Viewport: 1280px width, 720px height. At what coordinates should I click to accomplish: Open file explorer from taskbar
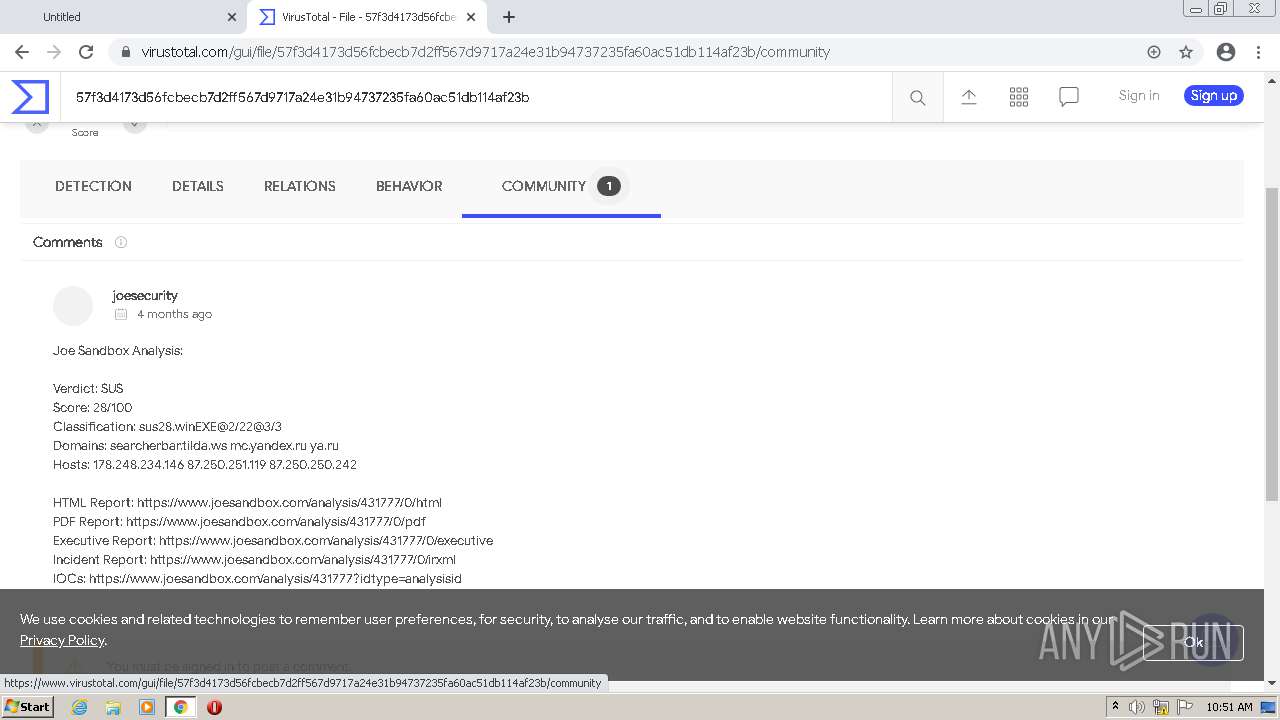pos(113,707)
